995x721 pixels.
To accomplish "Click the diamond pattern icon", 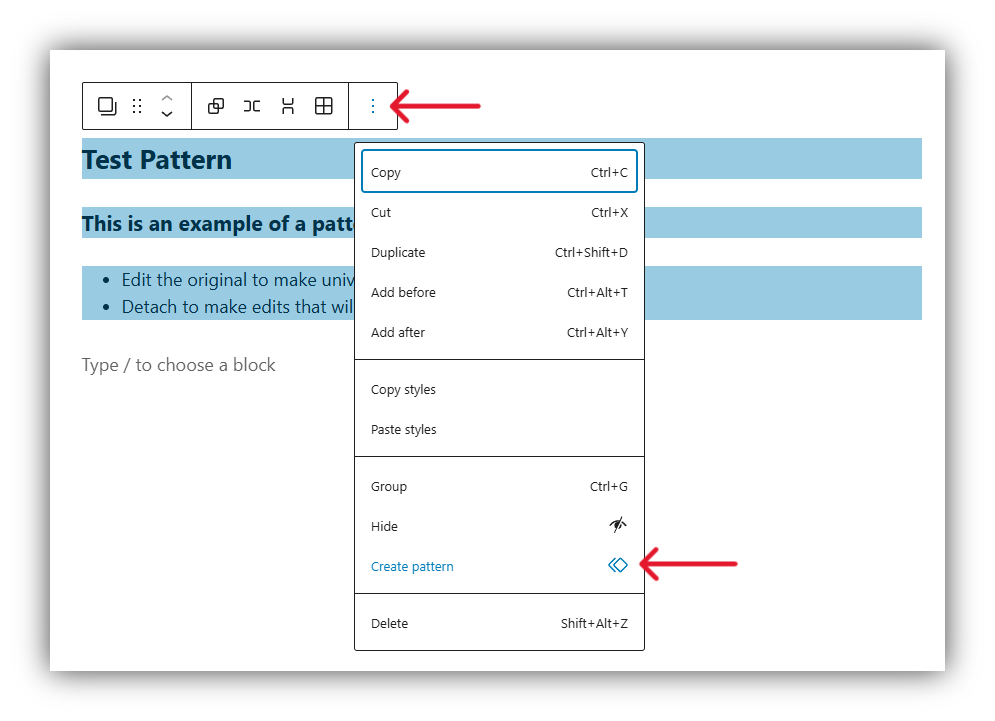I will pyautogui.click(x=617, y=565).
